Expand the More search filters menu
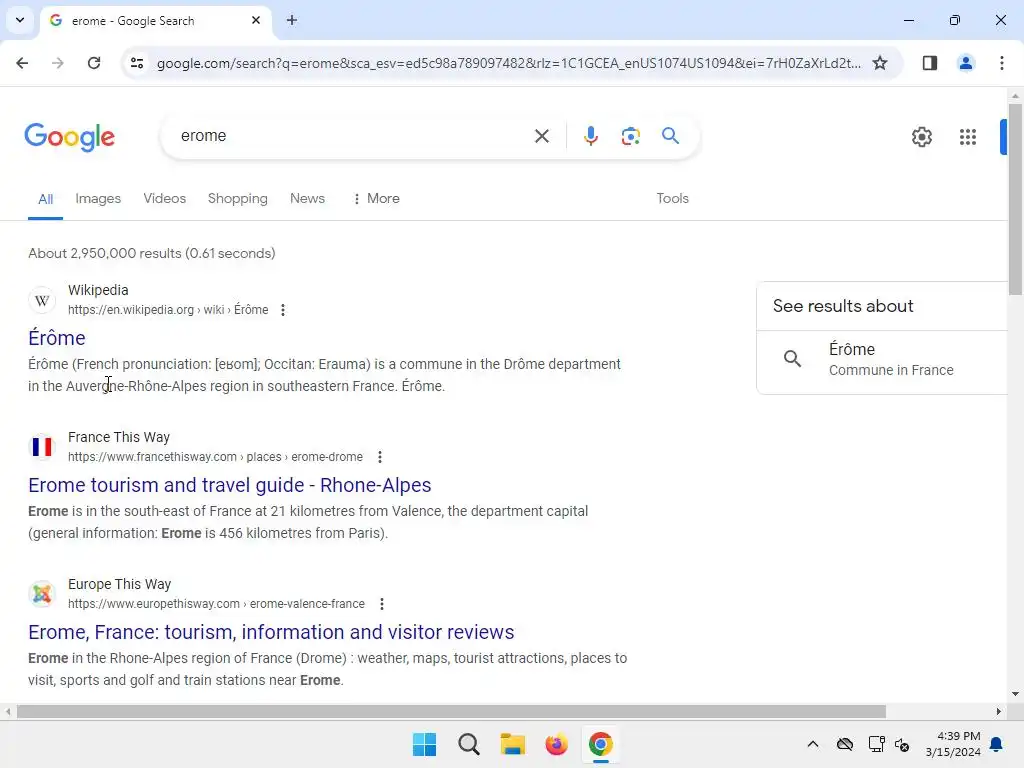The image size is (1024, 768). click(376, 199)
